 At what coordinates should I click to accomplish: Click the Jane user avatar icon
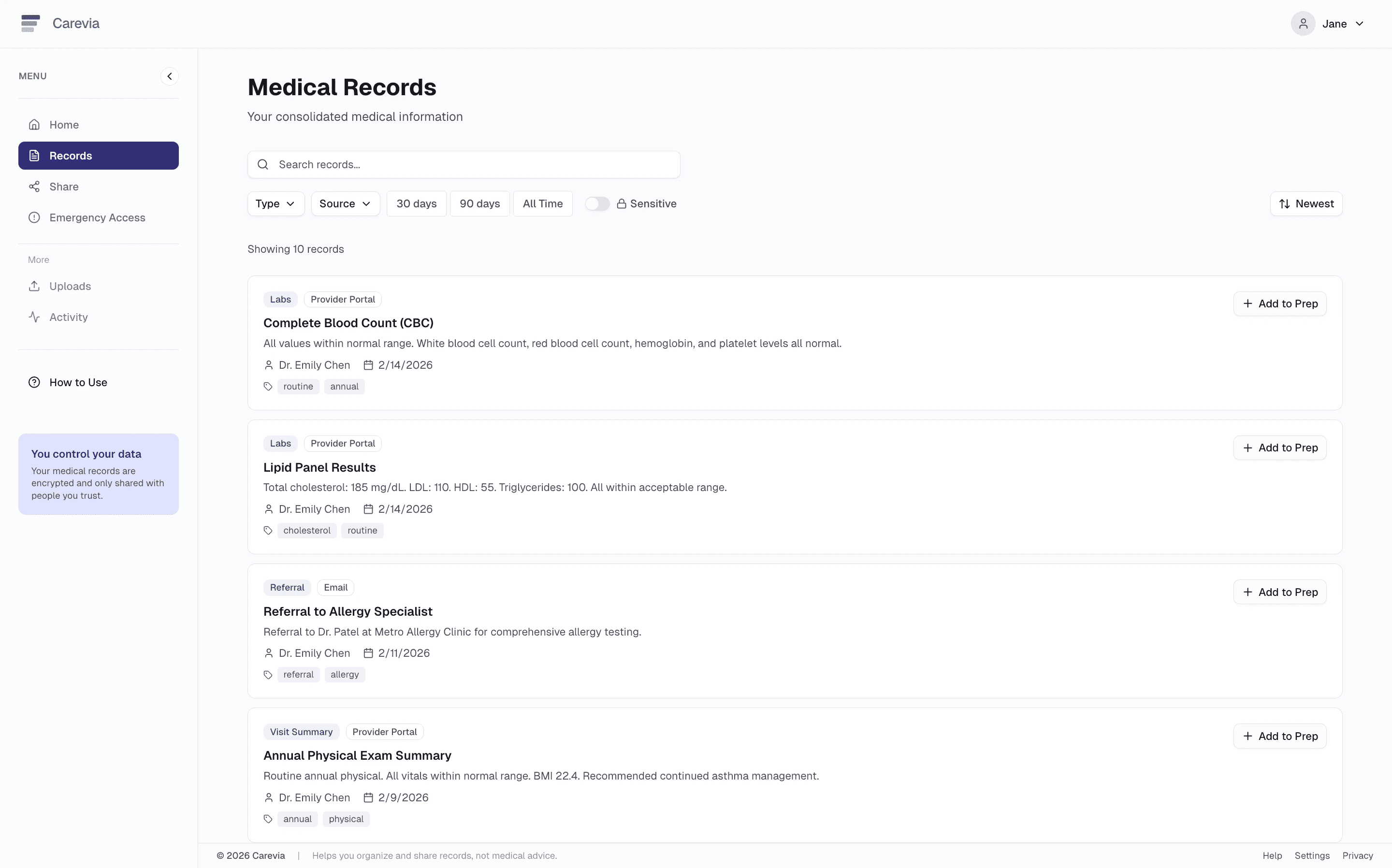[x=1303, y=24]
